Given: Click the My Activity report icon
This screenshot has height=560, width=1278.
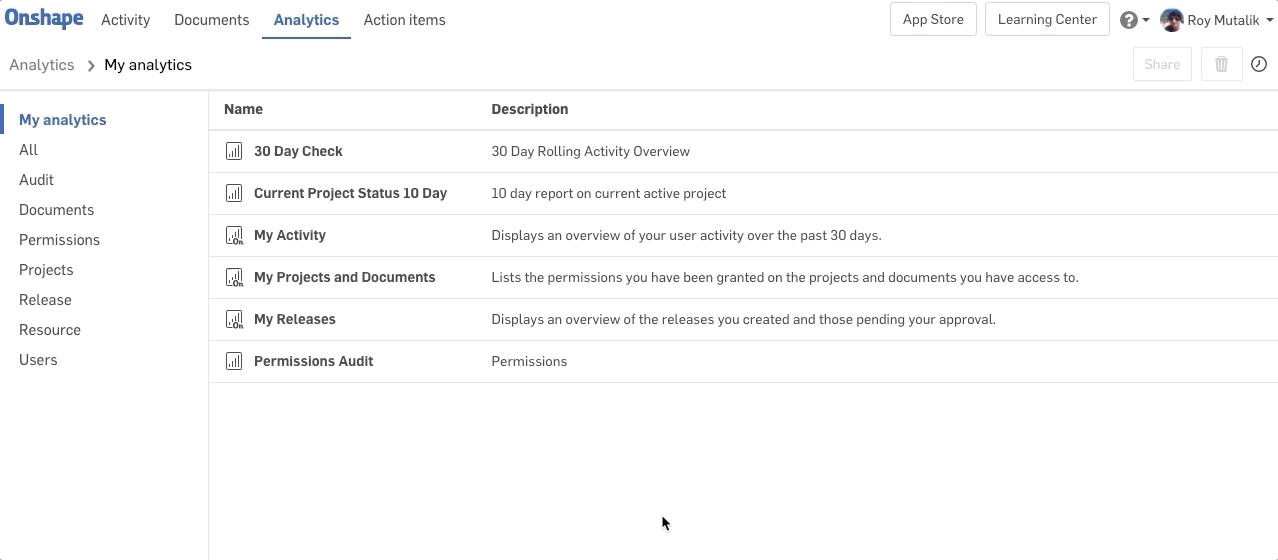Looking at the screenshot, I should coord(234,235).
